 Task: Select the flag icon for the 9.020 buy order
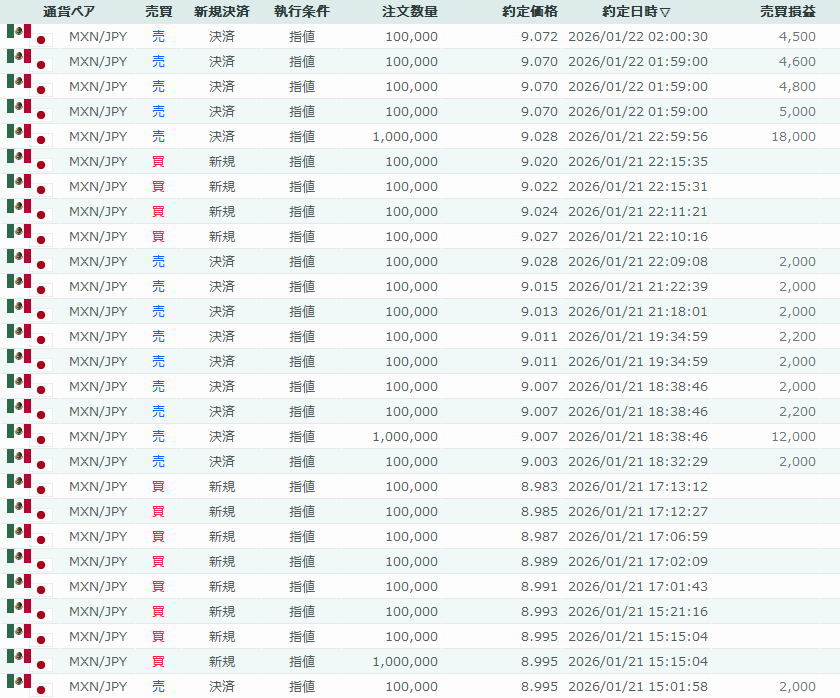tap(28, 161)
